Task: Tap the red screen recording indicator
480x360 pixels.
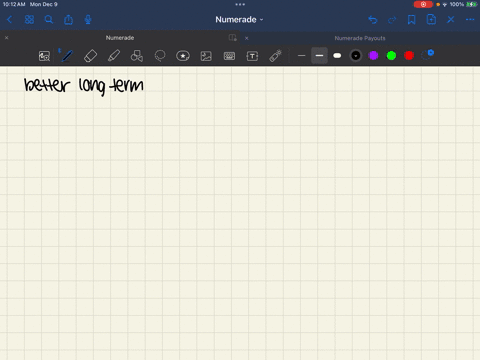Action: coord(423,4)
